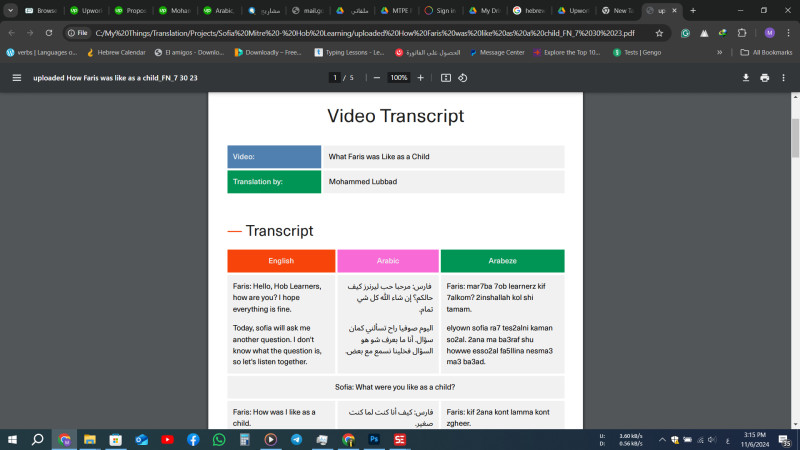Image resolution: width=800 pixels, height=450 pixels.
Task: Expand the All Bookmarks folder
Action: point(766,52)
